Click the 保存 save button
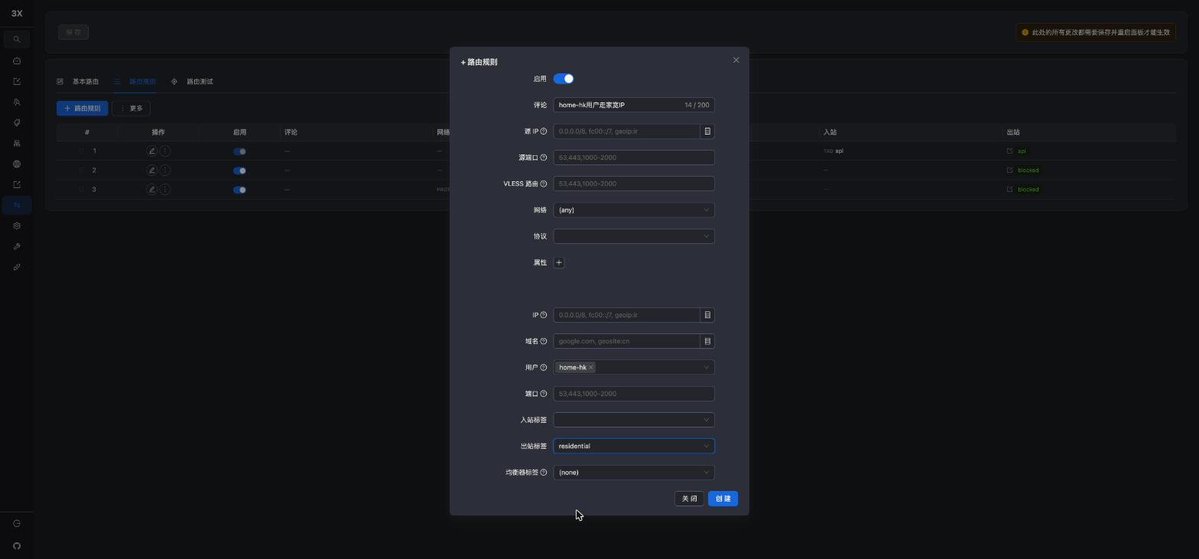The width and height of the screenshot is (1199, 559). (73, 32)
